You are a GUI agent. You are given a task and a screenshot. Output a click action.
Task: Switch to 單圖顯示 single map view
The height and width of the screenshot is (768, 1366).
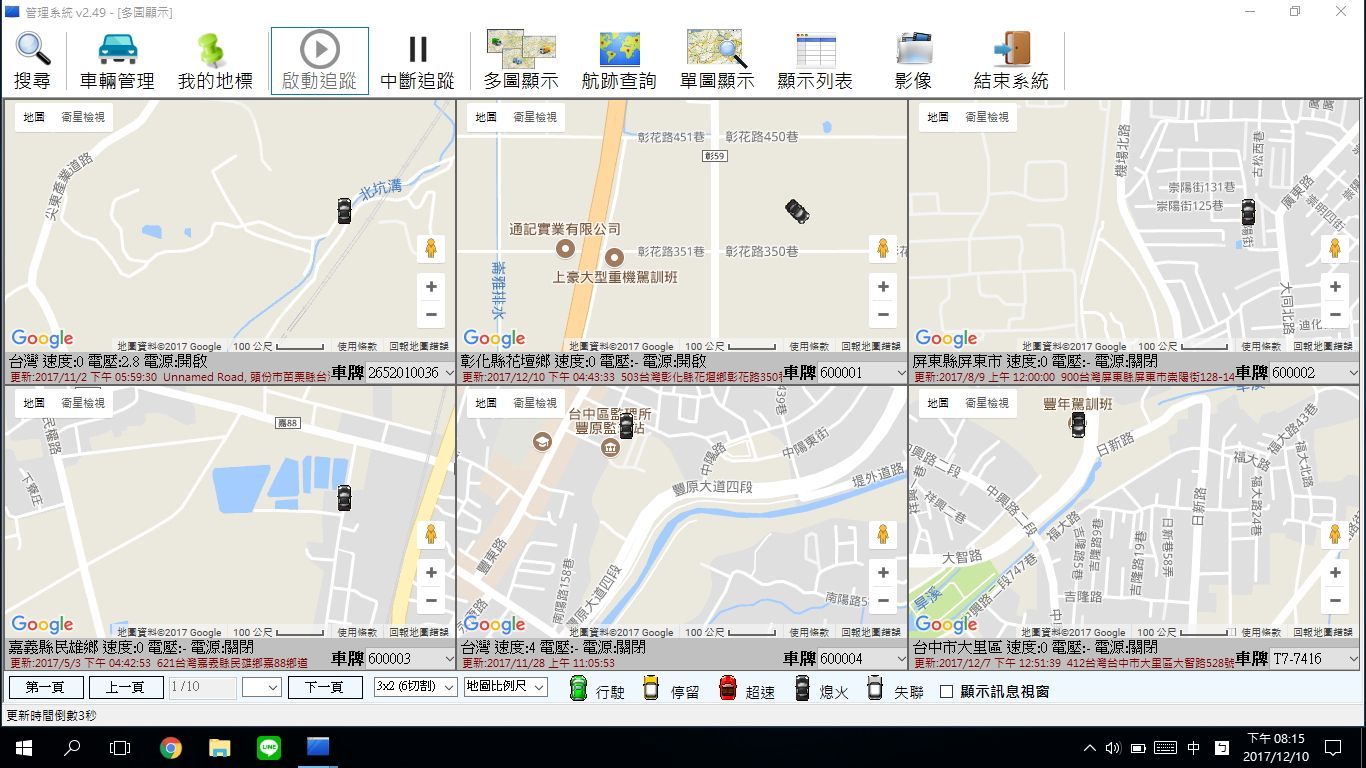tap(716, 60)
